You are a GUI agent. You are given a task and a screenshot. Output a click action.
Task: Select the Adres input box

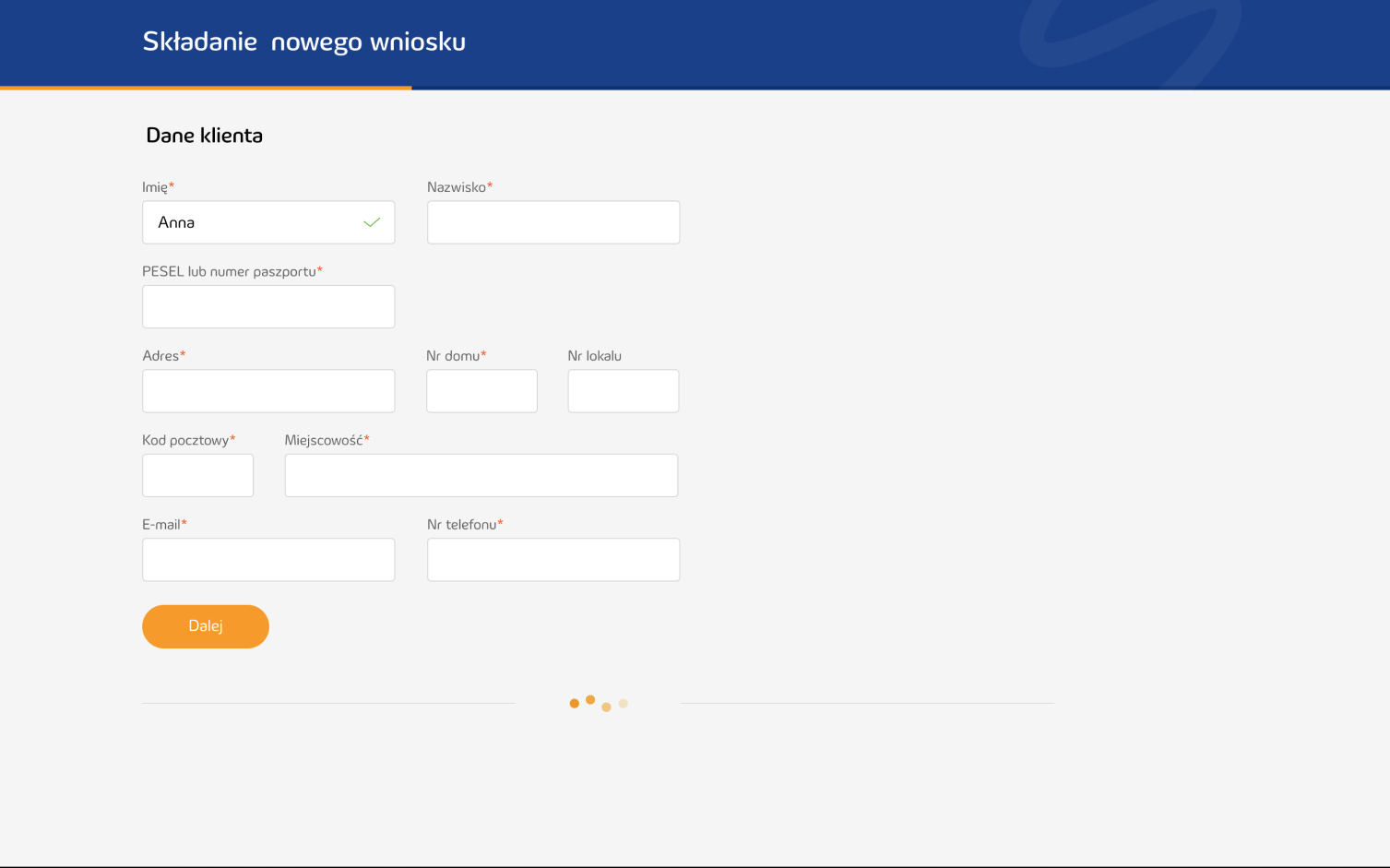(x=268, y=391)
